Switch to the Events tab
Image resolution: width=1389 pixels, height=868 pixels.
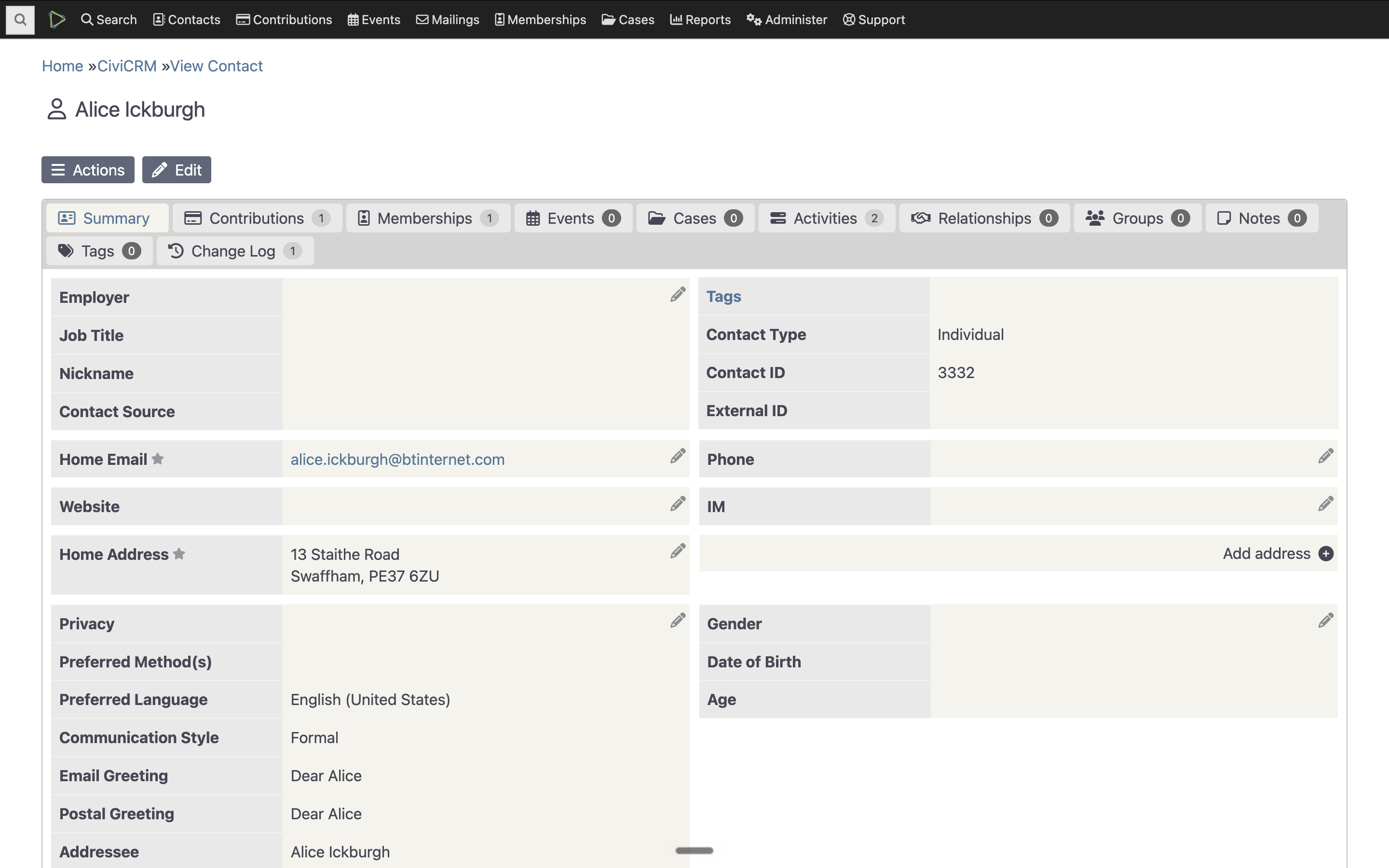click(x=573, y=218)
